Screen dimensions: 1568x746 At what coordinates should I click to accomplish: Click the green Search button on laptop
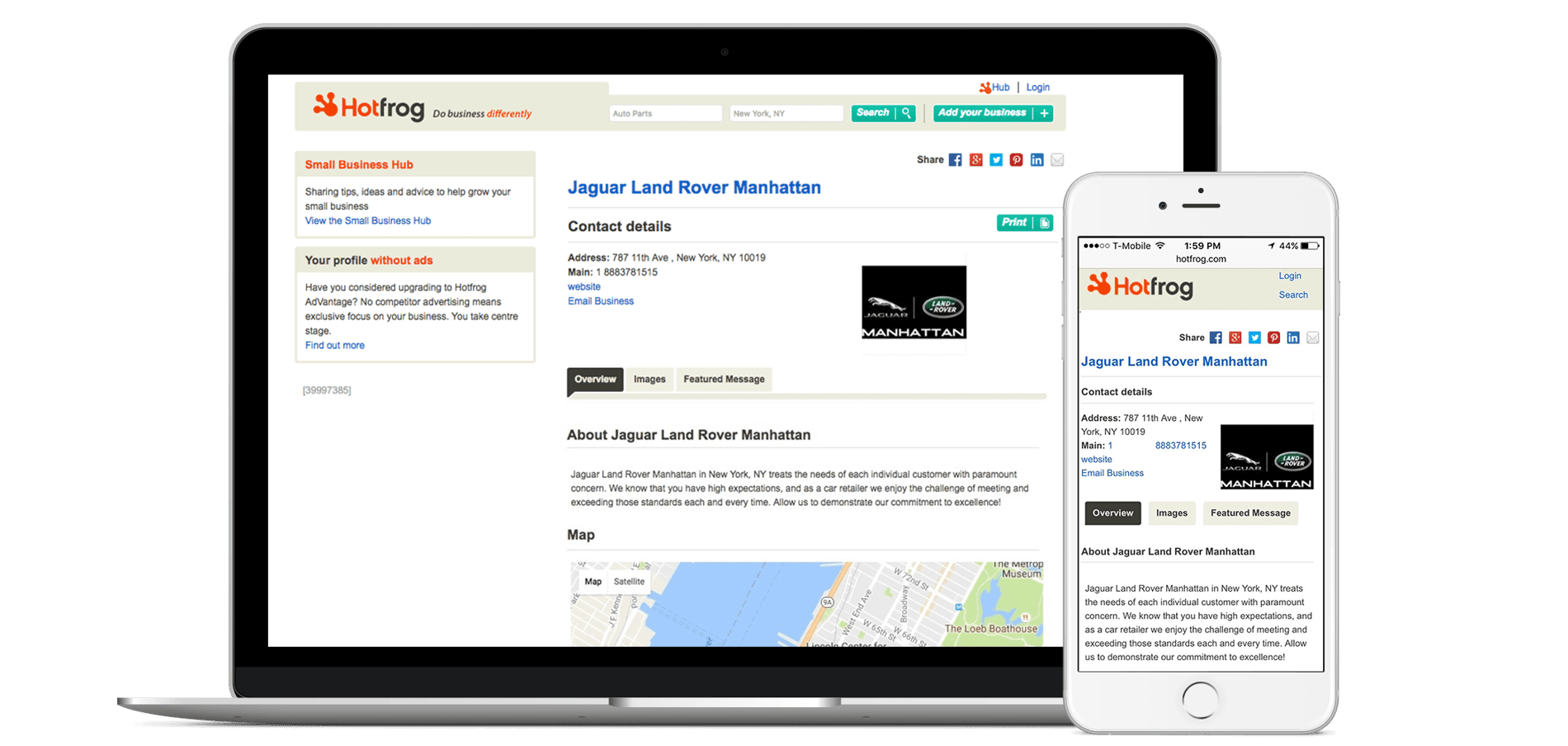(883, 113)
